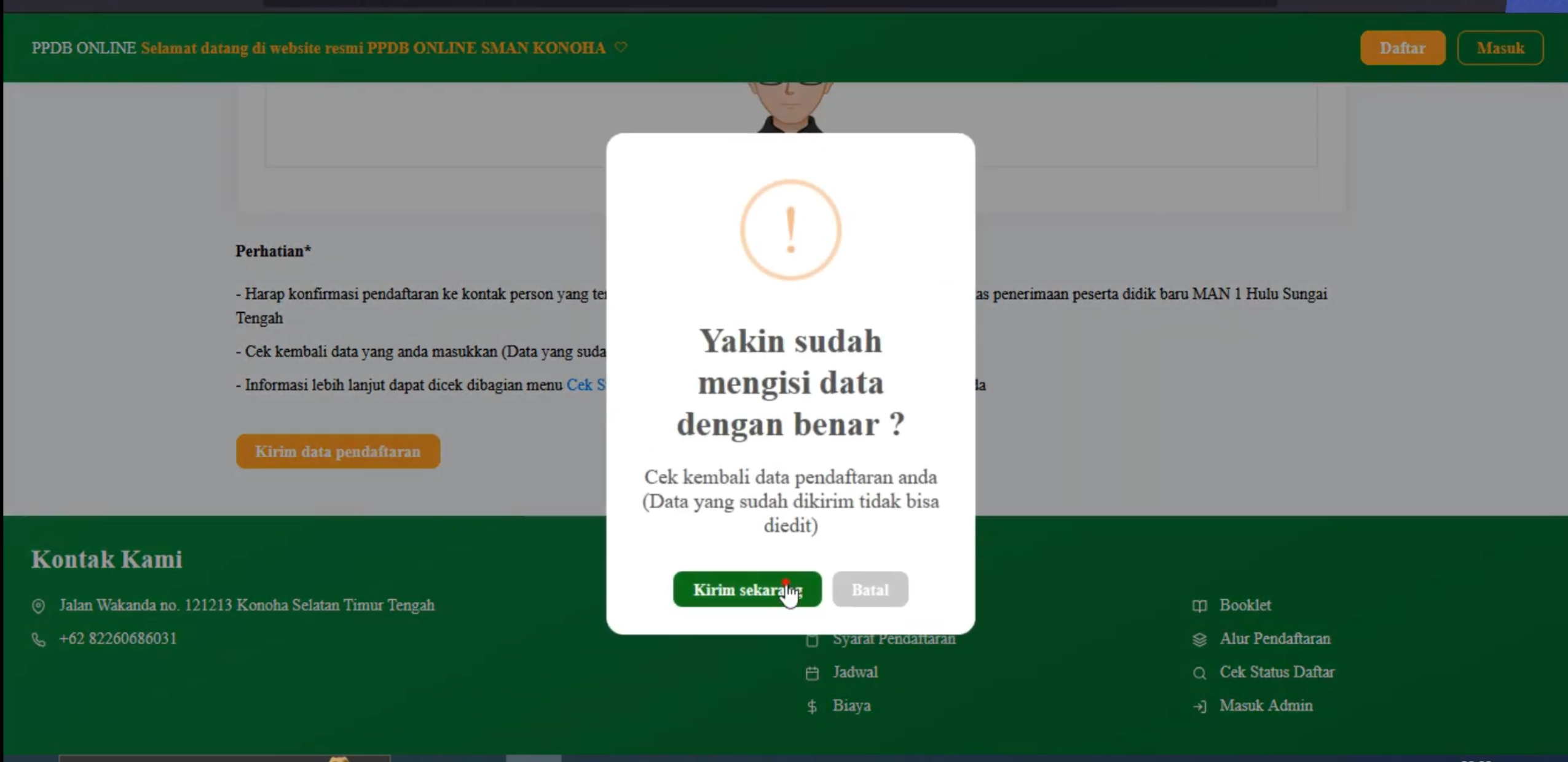Click the phone icon beside number
1568x762 pixels.
click(38, 640)
